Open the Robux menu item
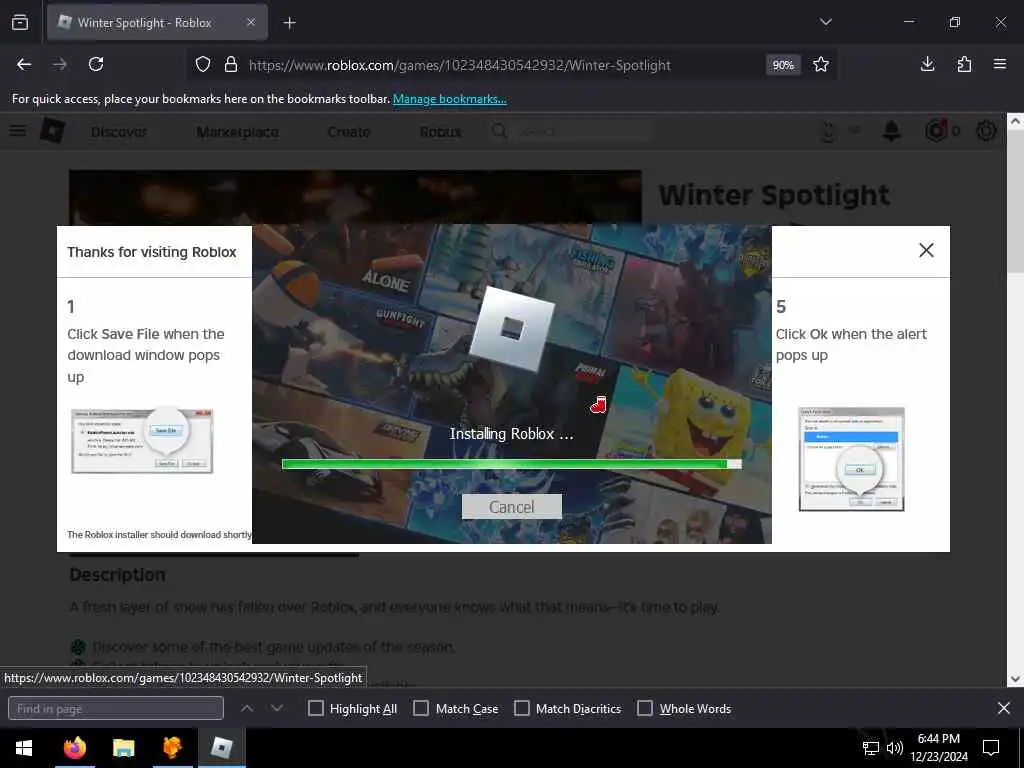The height and width of the screenshot is (768, 1024). tap(441, 132)
